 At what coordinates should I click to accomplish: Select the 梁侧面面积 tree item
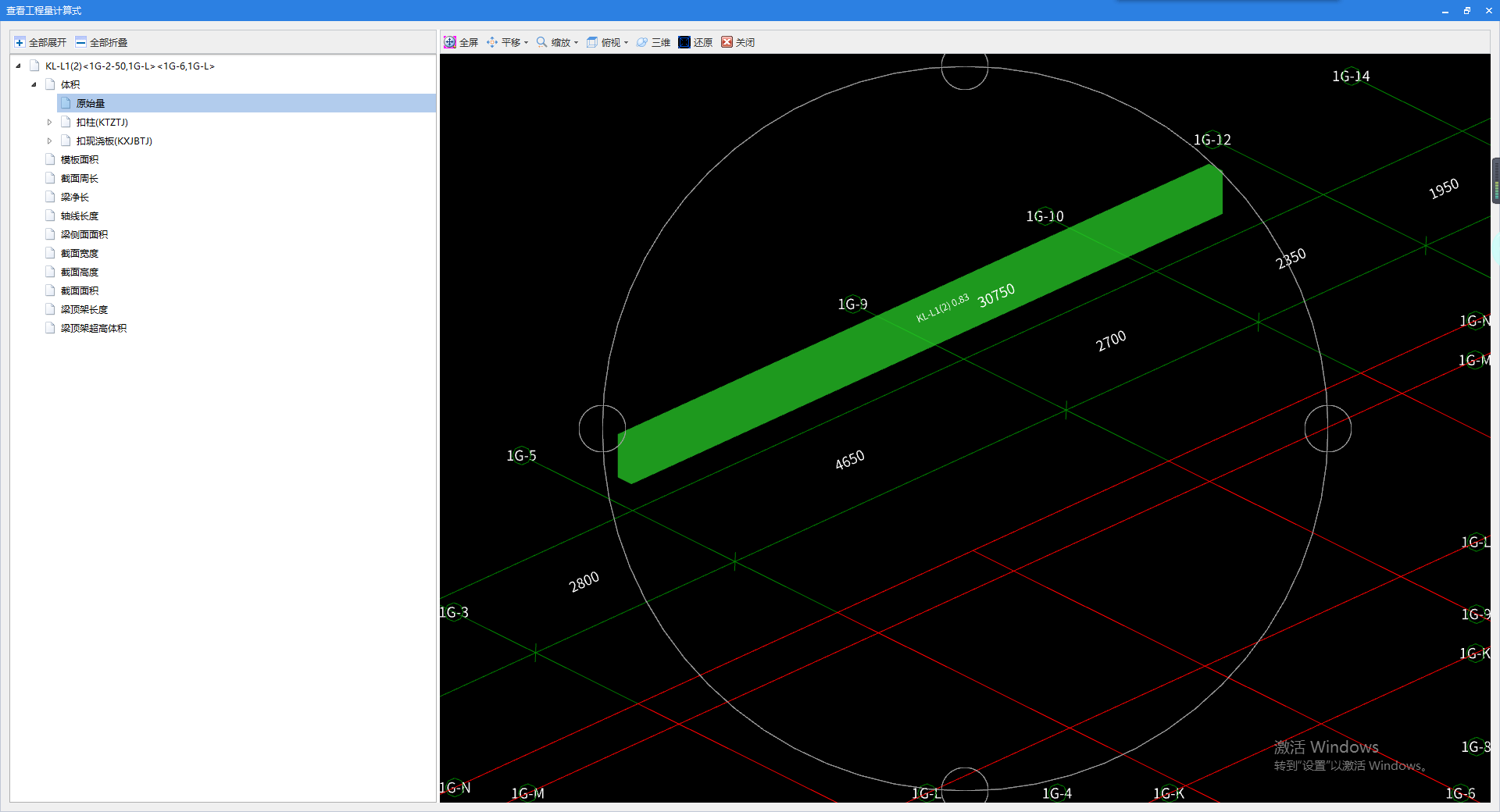tap(84, 234)
